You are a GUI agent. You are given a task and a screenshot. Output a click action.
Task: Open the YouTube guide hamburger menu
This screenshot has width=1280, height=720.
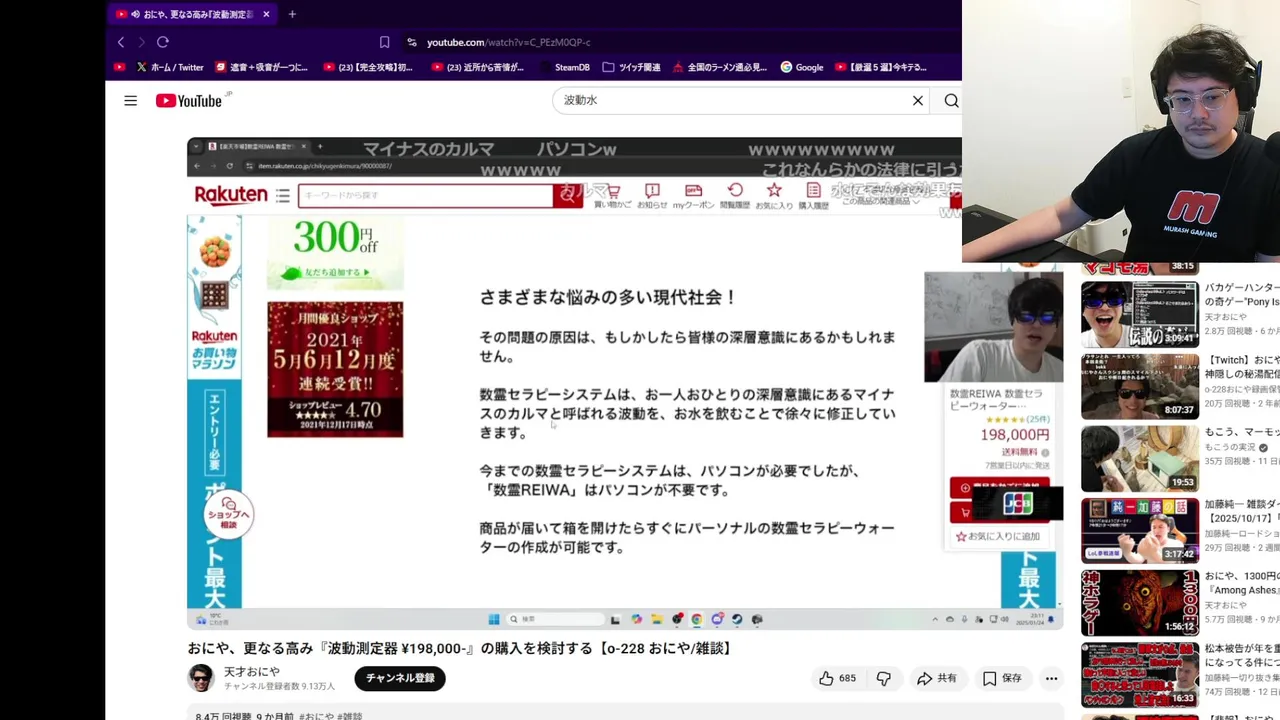(130, 101)
